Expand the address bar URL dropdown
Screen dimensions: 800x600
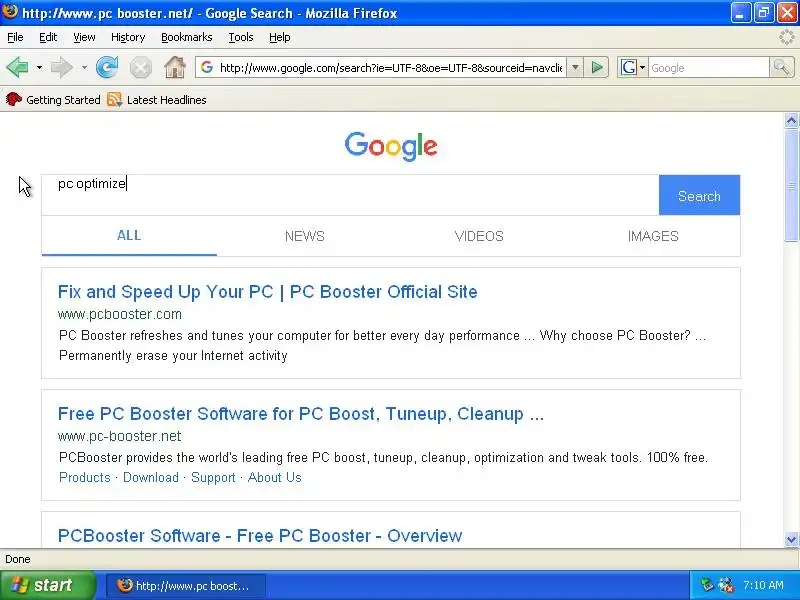click(x=575, y=67)
